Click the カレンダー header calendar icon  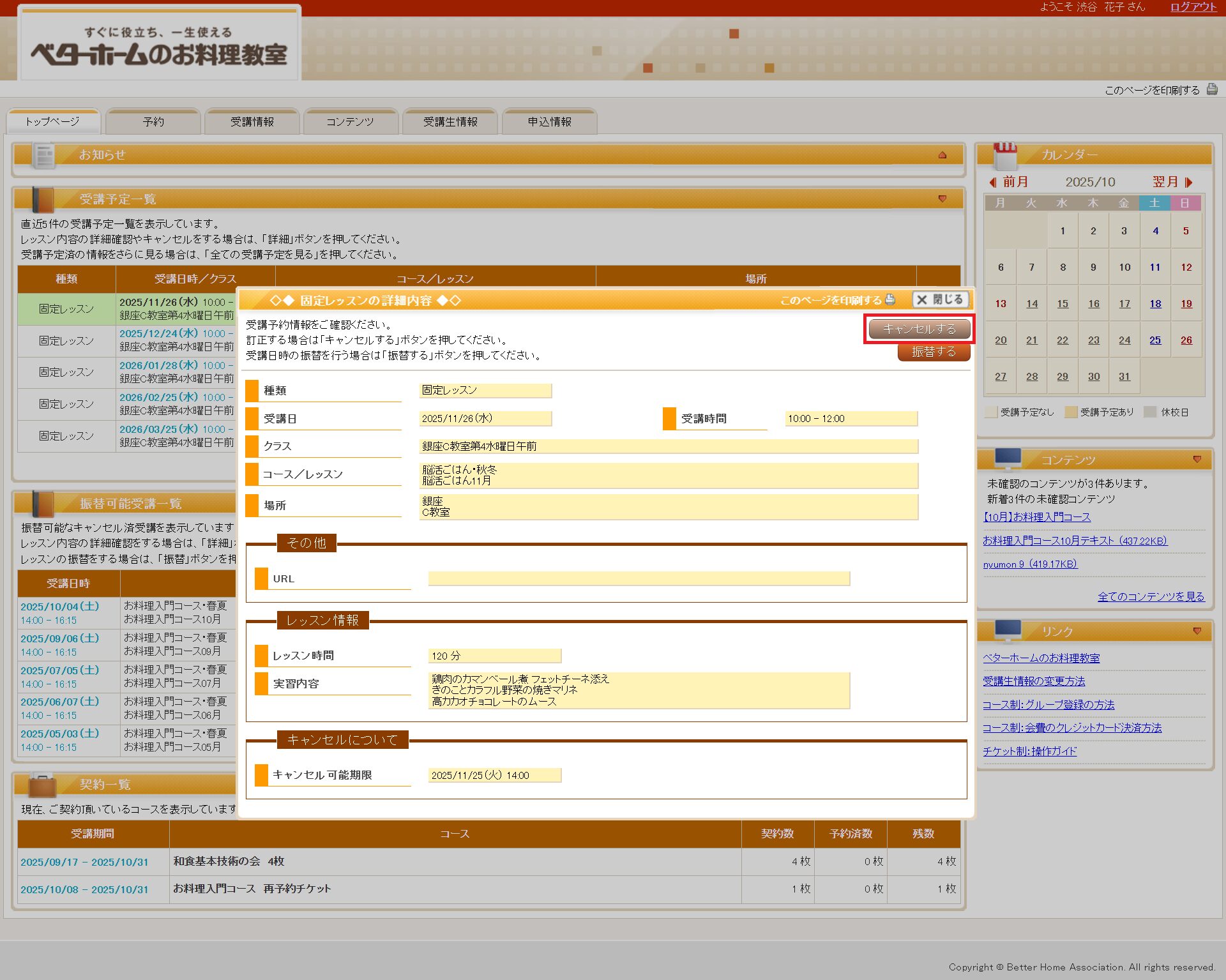click(x=1004, y=155)
